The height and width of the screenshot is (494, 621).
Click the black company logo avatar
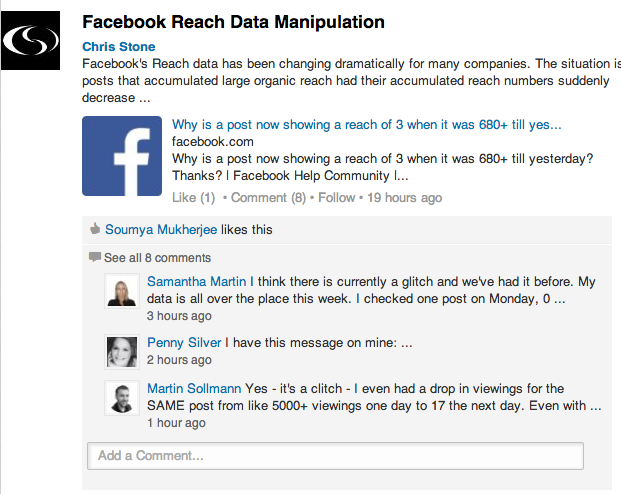click(x=30, y=40)
